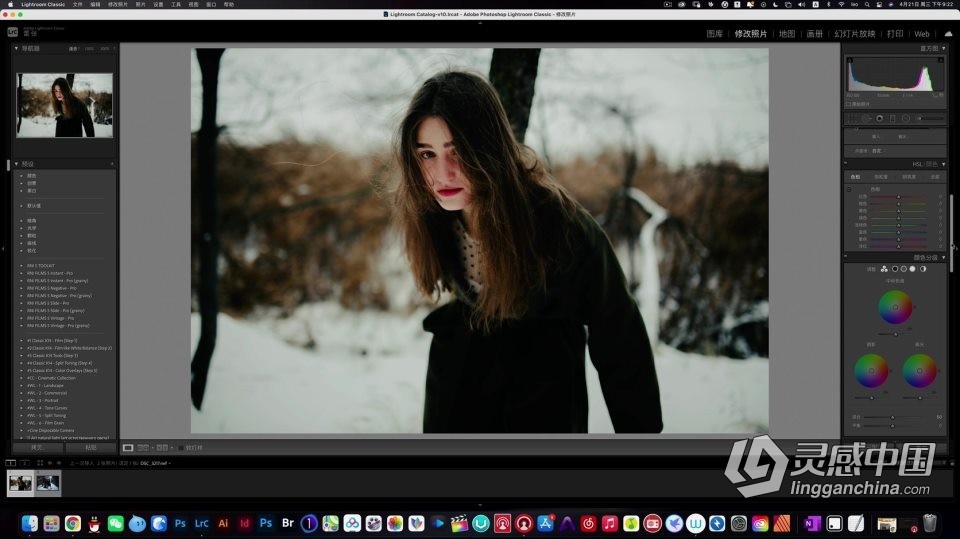
Task: Click the loupe view icon in the toolbar
Action: coord(127,447)
